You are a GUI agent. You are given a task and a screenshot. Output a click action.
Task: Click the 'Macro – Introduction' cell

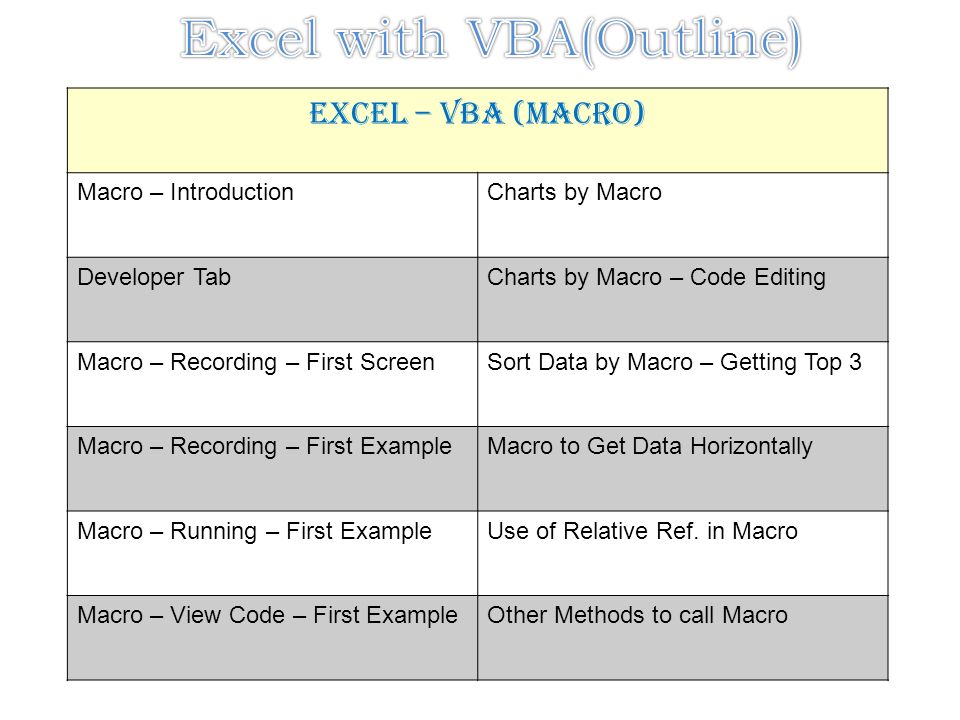click(x=272, y=215)
